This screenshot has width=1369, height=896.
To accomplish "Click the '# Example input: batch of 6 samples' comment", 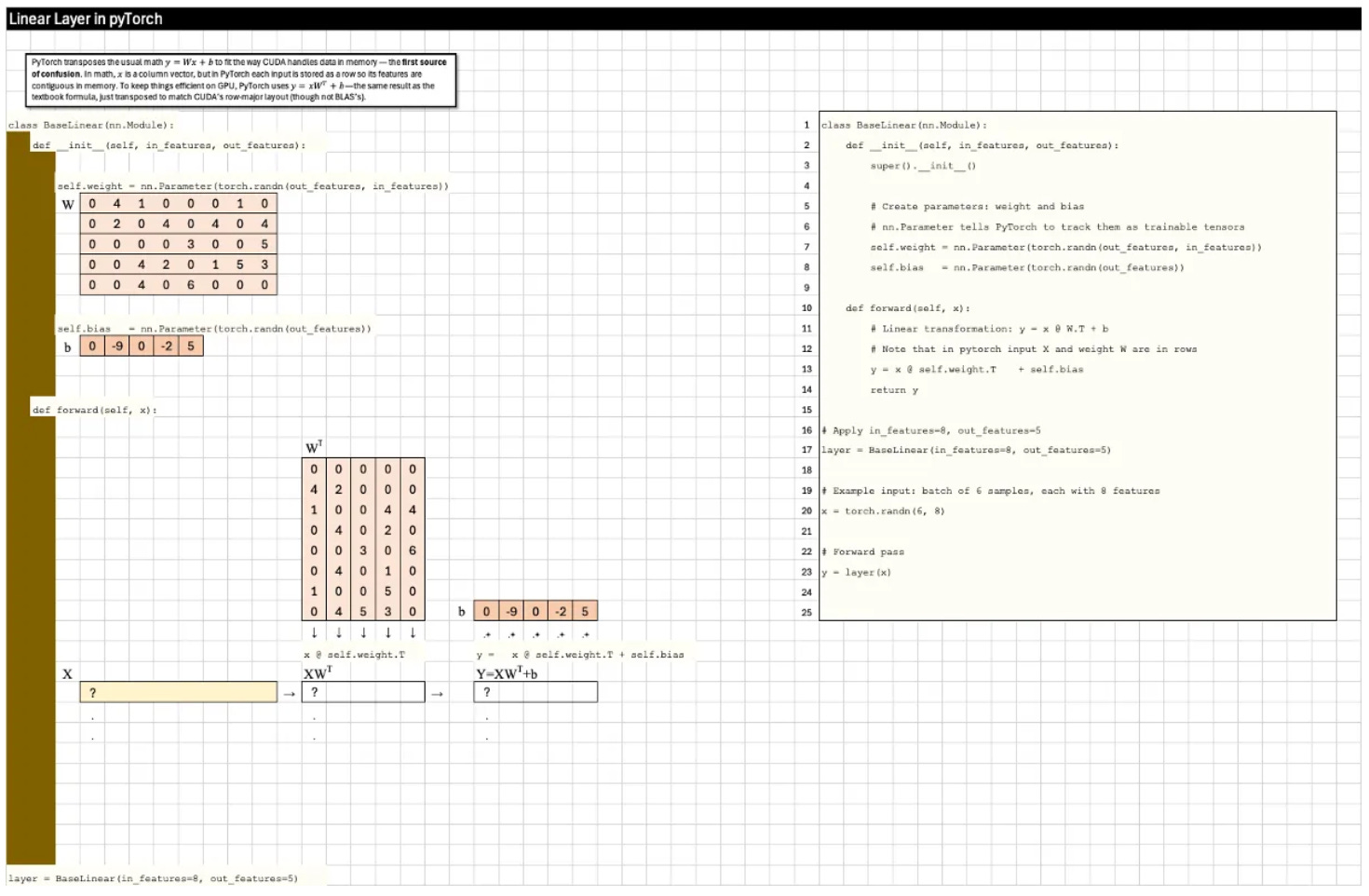I will pos(991,491).
